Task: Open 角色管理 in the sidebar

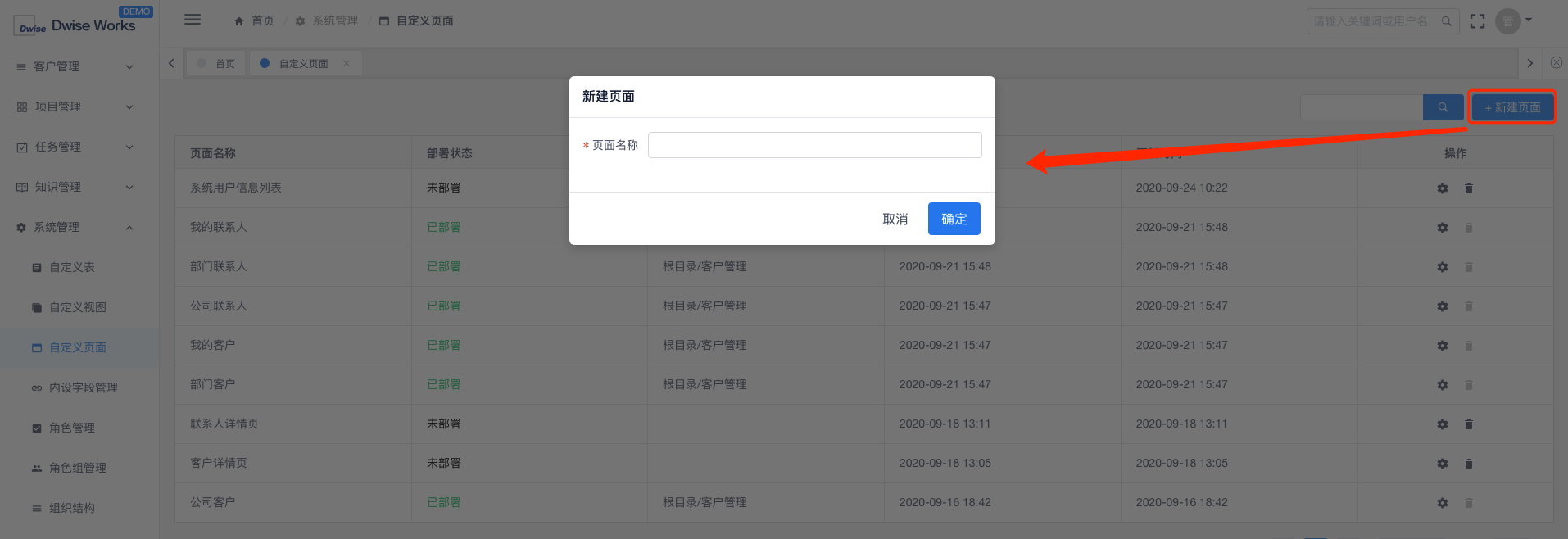Action: click(72, 428)
